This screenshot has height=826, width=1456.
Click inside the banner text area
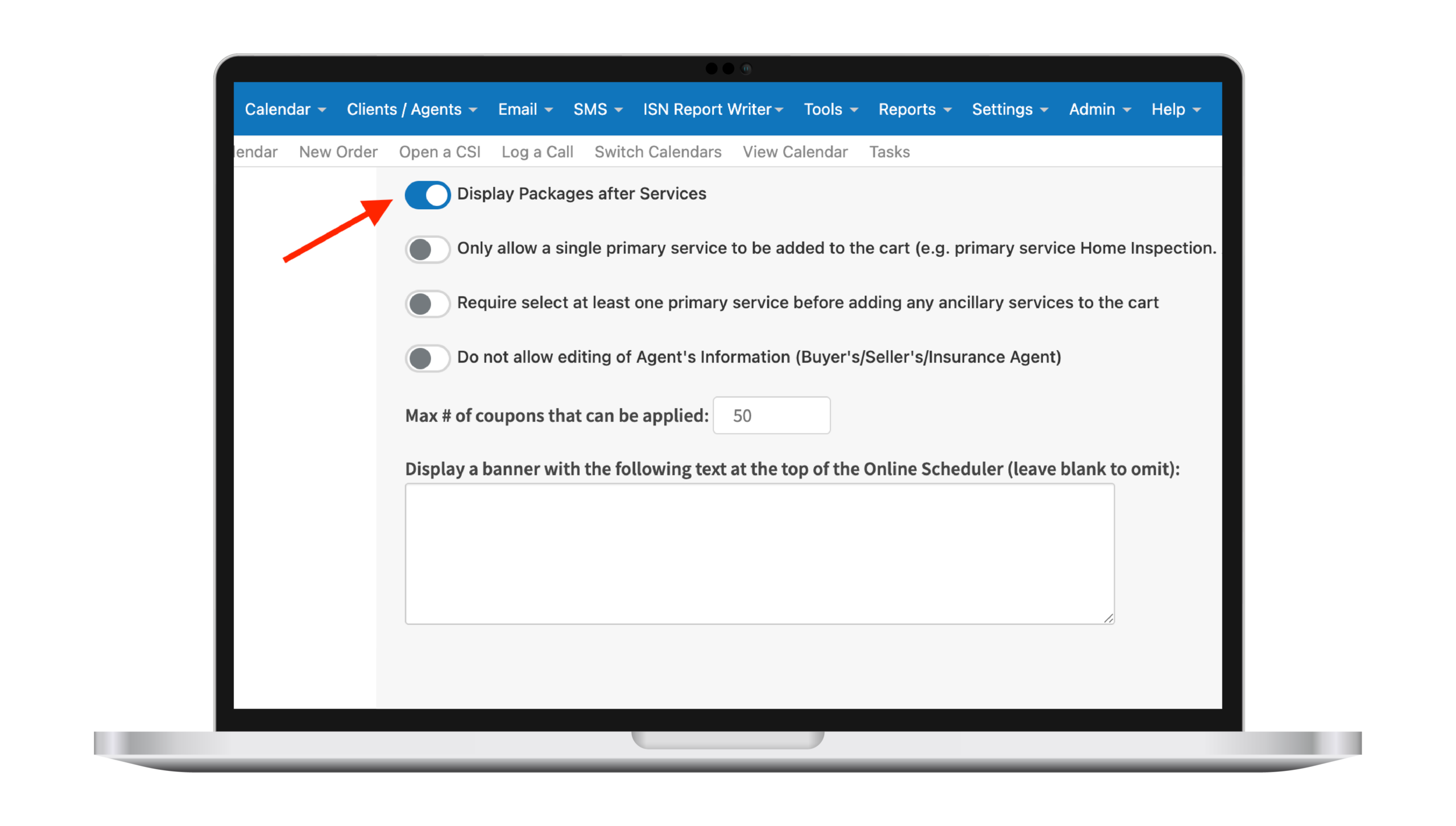pyautogui.click(x=759, y=551)
